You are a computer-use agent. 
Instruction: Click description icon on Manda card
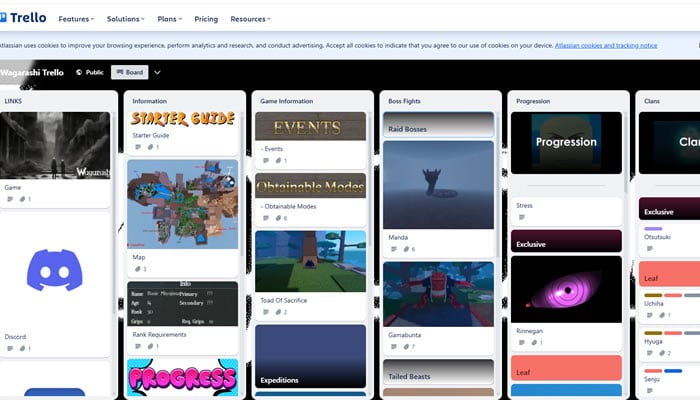(394, 249)
